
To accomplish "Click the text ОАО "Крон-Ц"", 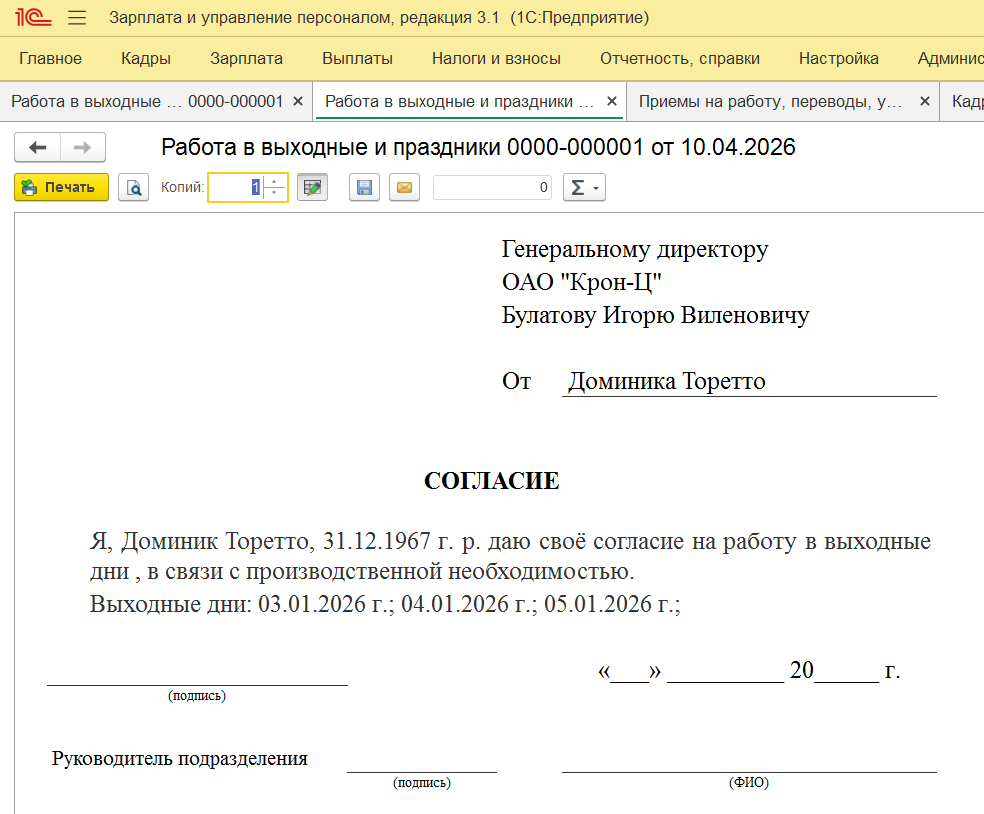I will [582, 282].
